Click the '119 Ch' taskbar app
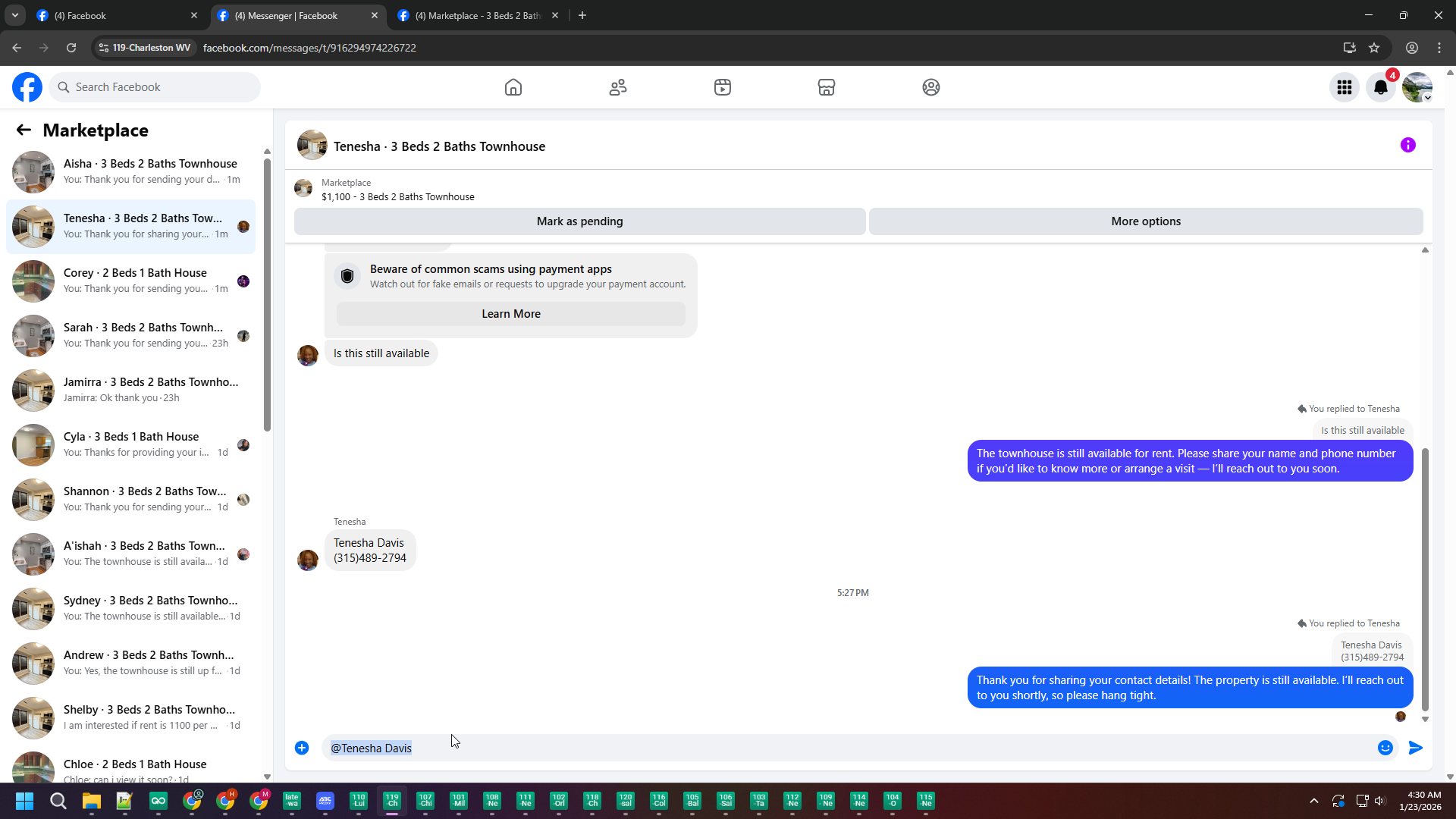Viewport: 1456px width, 819px height. pos(392,801)
